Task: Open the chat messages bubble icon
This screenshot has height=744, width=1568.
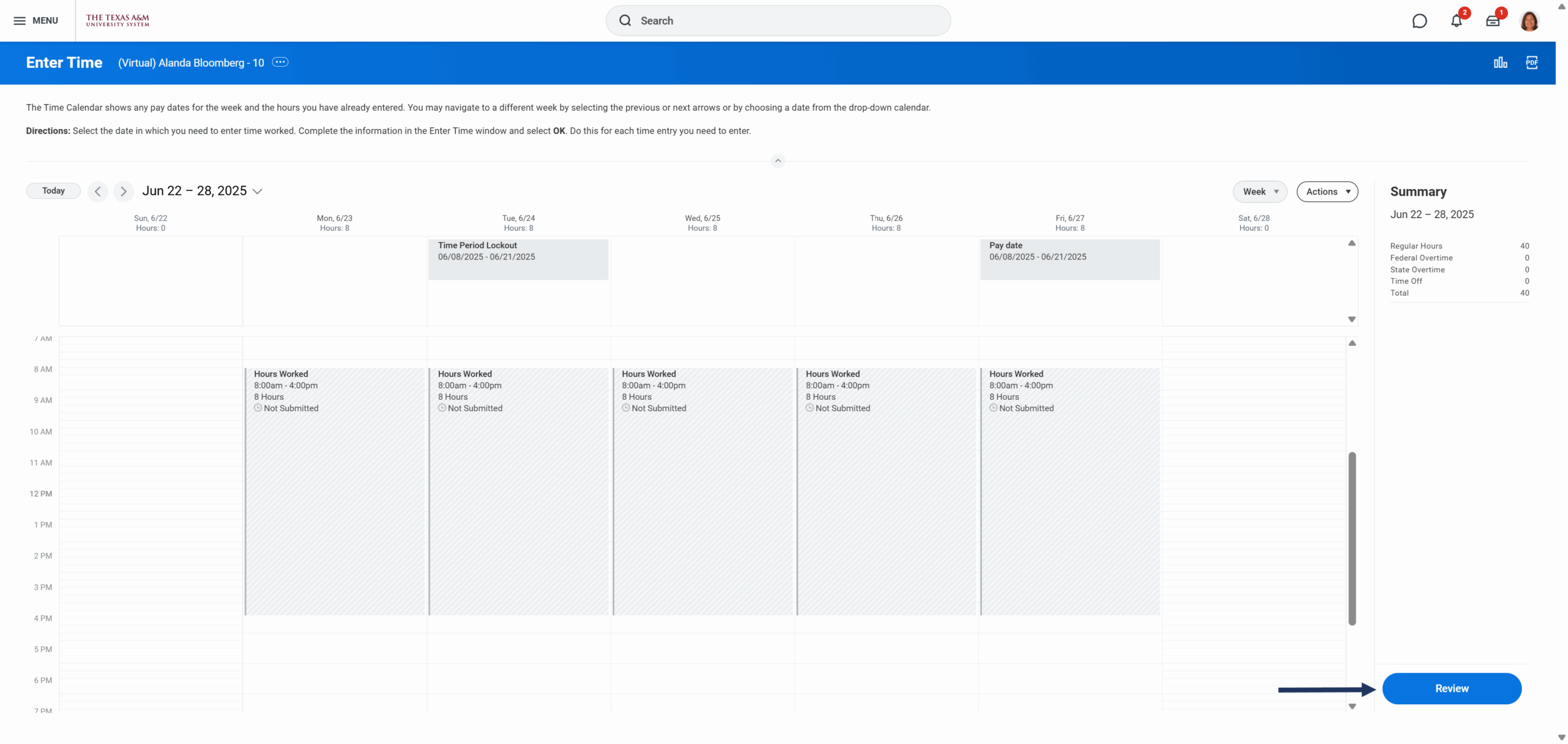Action: pyautogui.click(x=1419, y=21)
